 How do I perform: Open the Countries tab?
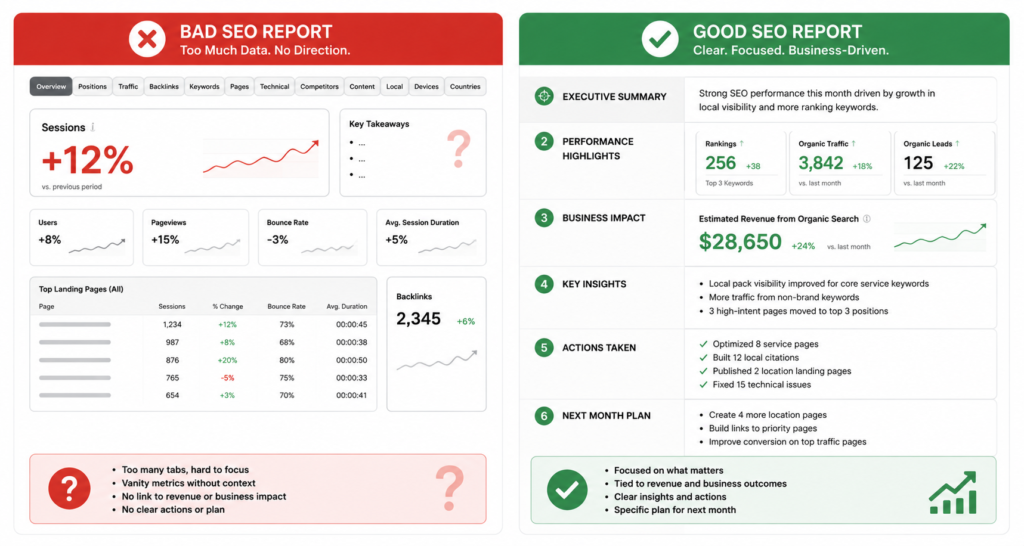pos(465,86)
